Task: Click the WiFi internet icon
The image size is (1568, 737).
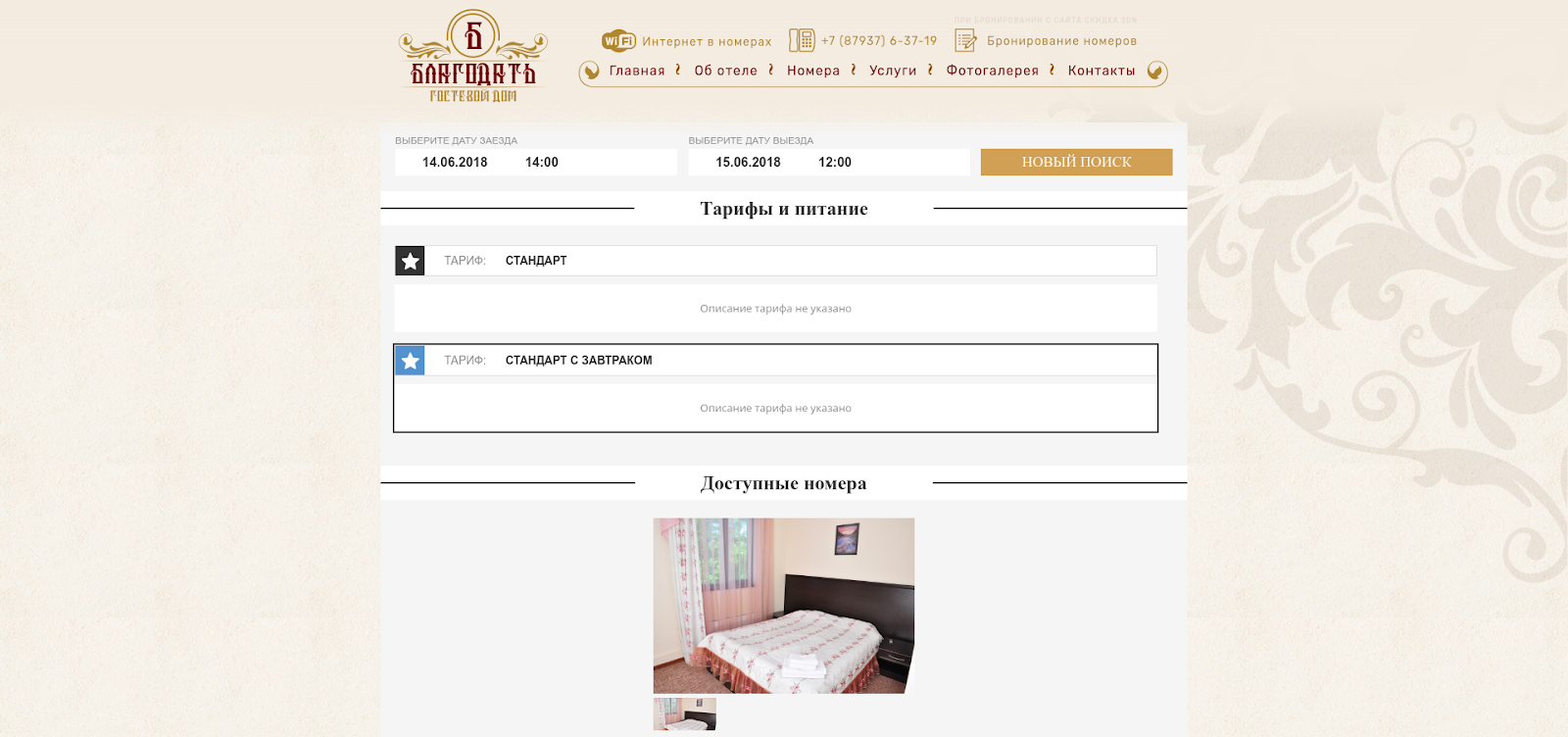Action: coord(618,41)
